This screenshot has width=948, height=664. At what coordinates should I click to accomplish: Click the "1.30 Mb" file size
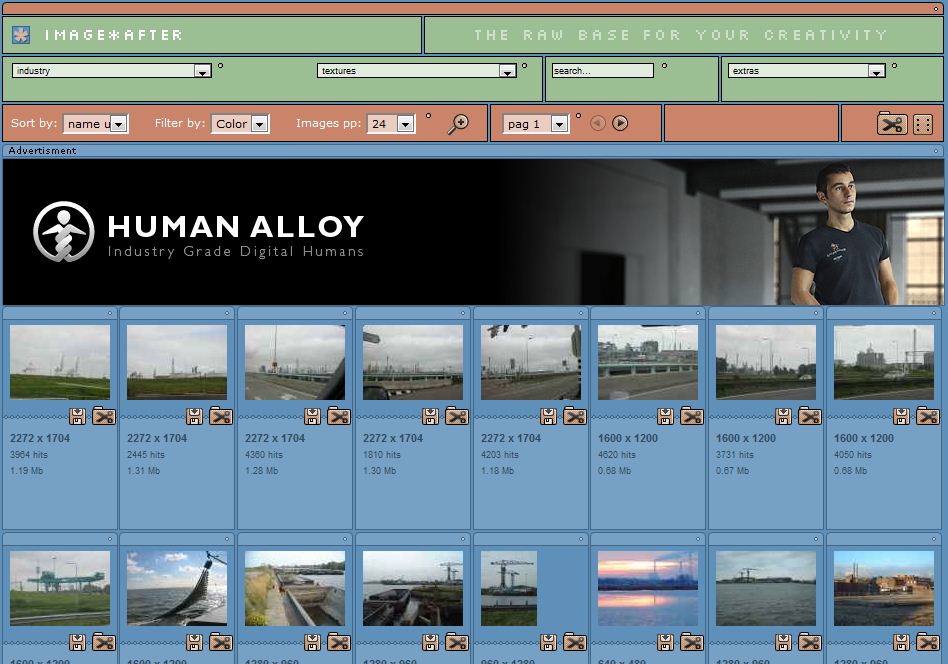click(379, 470)
